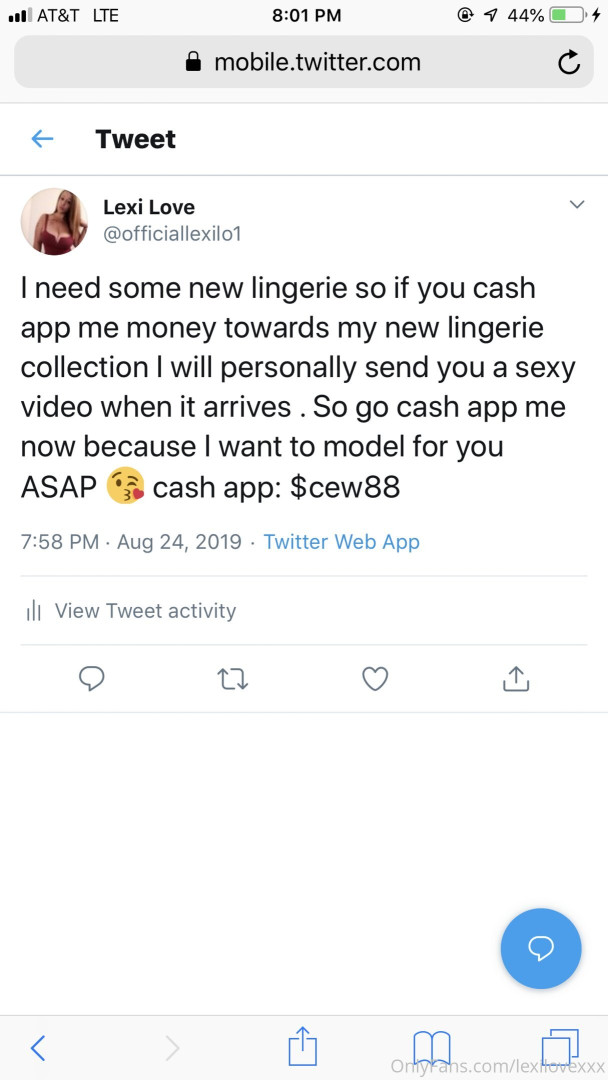
Task: Like the tweet with heart icon
Action: [374, 680]
